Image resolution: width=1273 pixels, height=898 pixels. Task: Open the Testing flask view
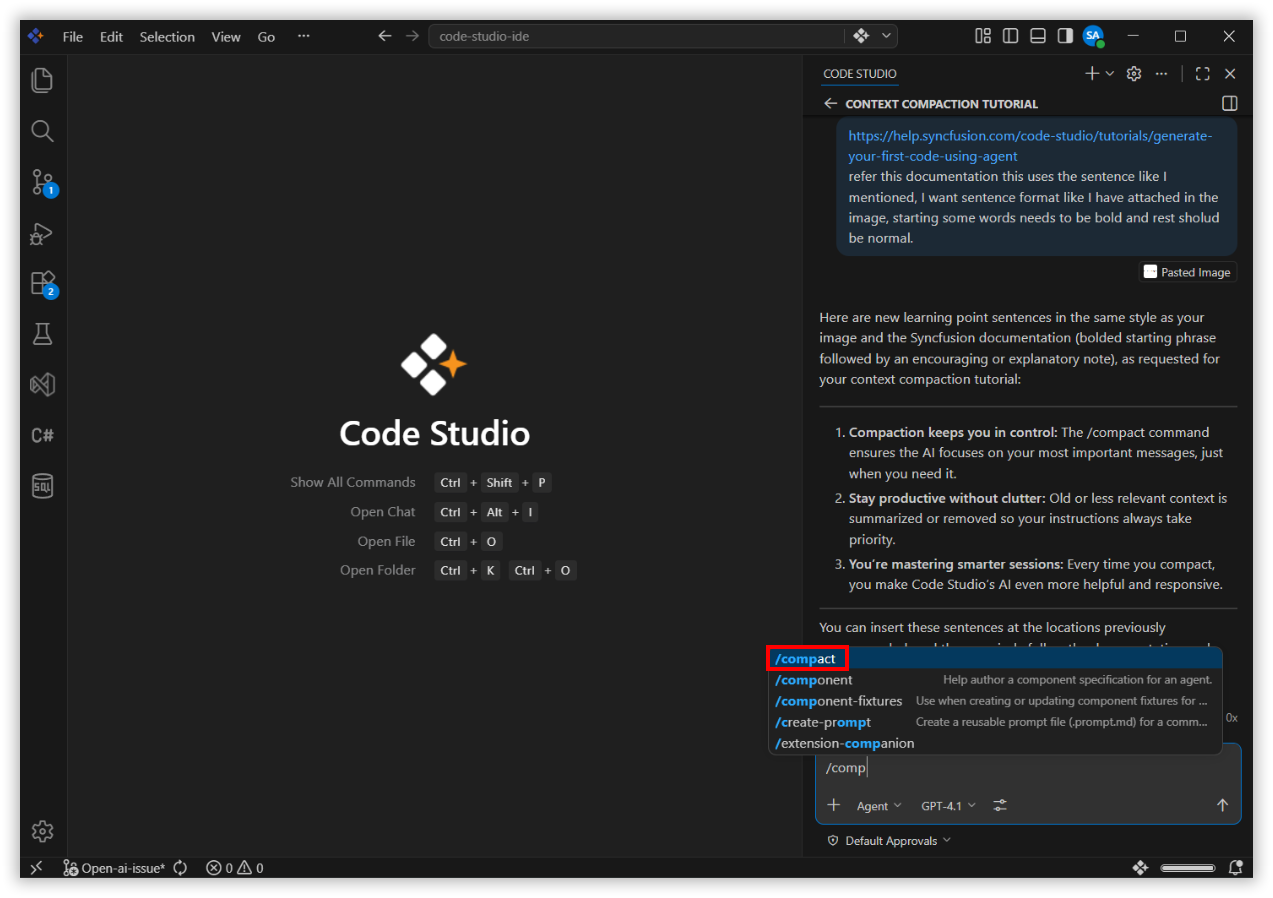42,334
